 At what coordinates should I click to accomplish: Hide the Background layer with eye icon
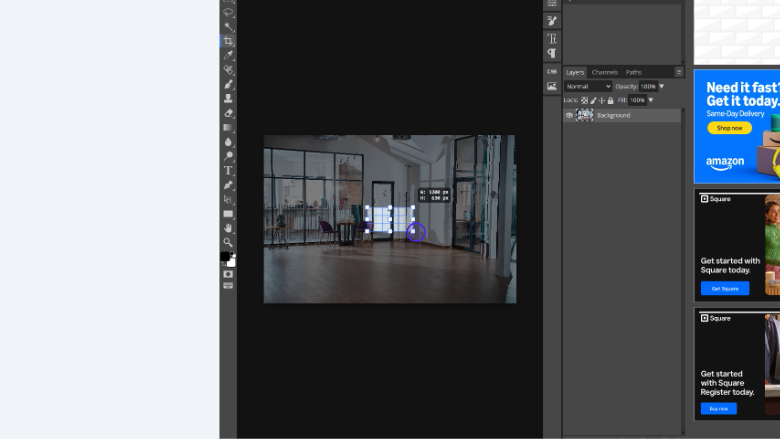(x=570, y=115)
